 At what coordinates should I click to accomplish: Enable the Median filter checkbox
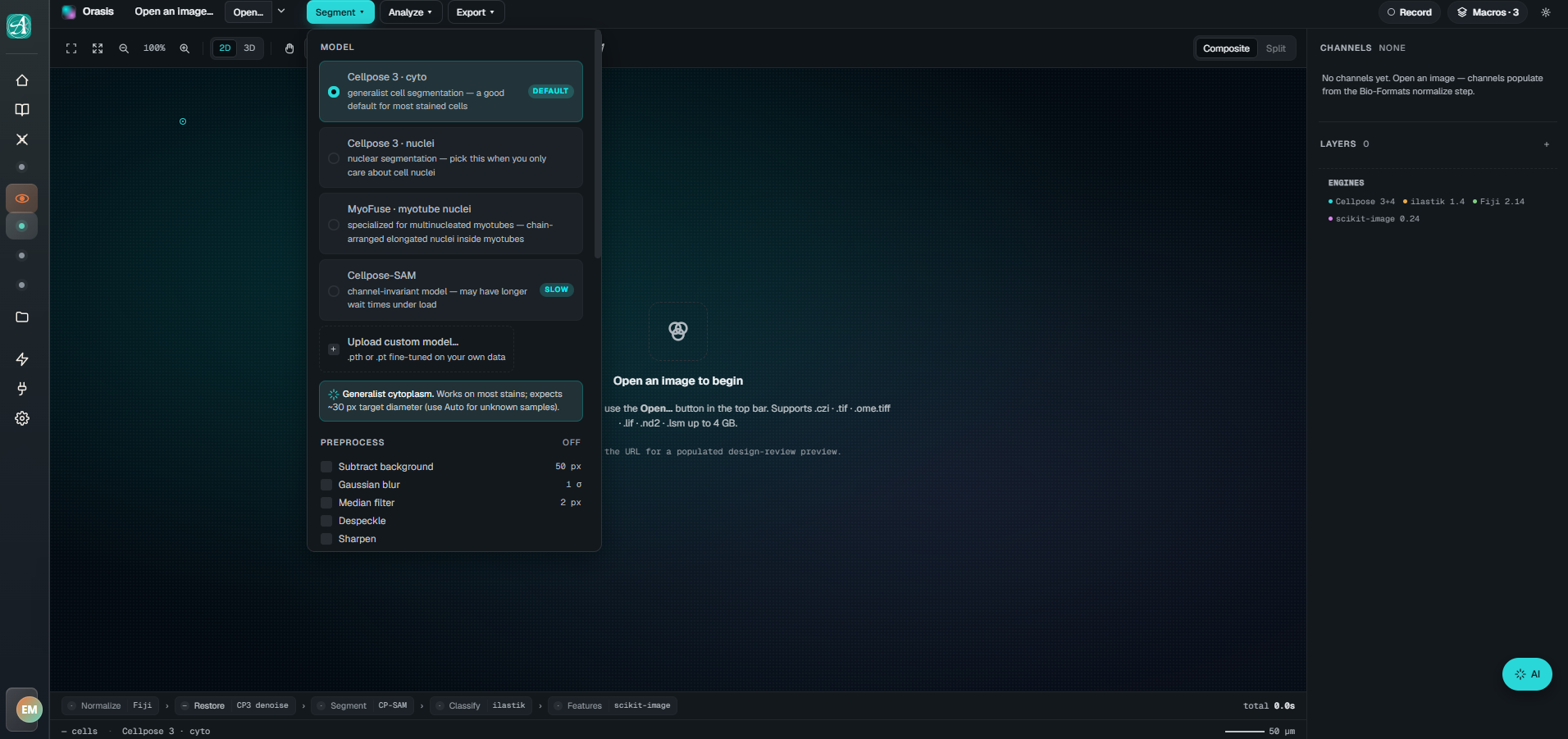[x=326, y=503]
